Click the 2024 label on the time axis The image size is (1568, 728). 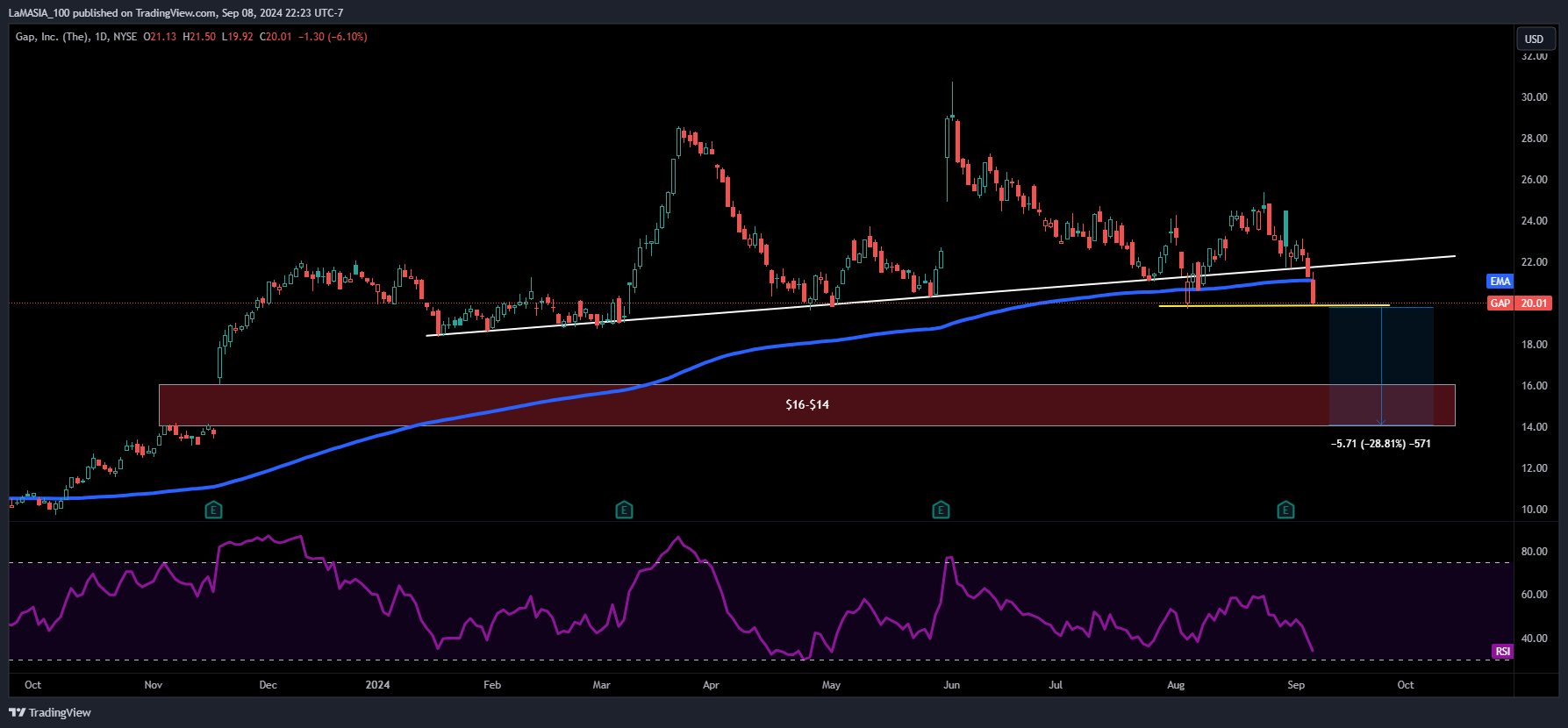377,685
